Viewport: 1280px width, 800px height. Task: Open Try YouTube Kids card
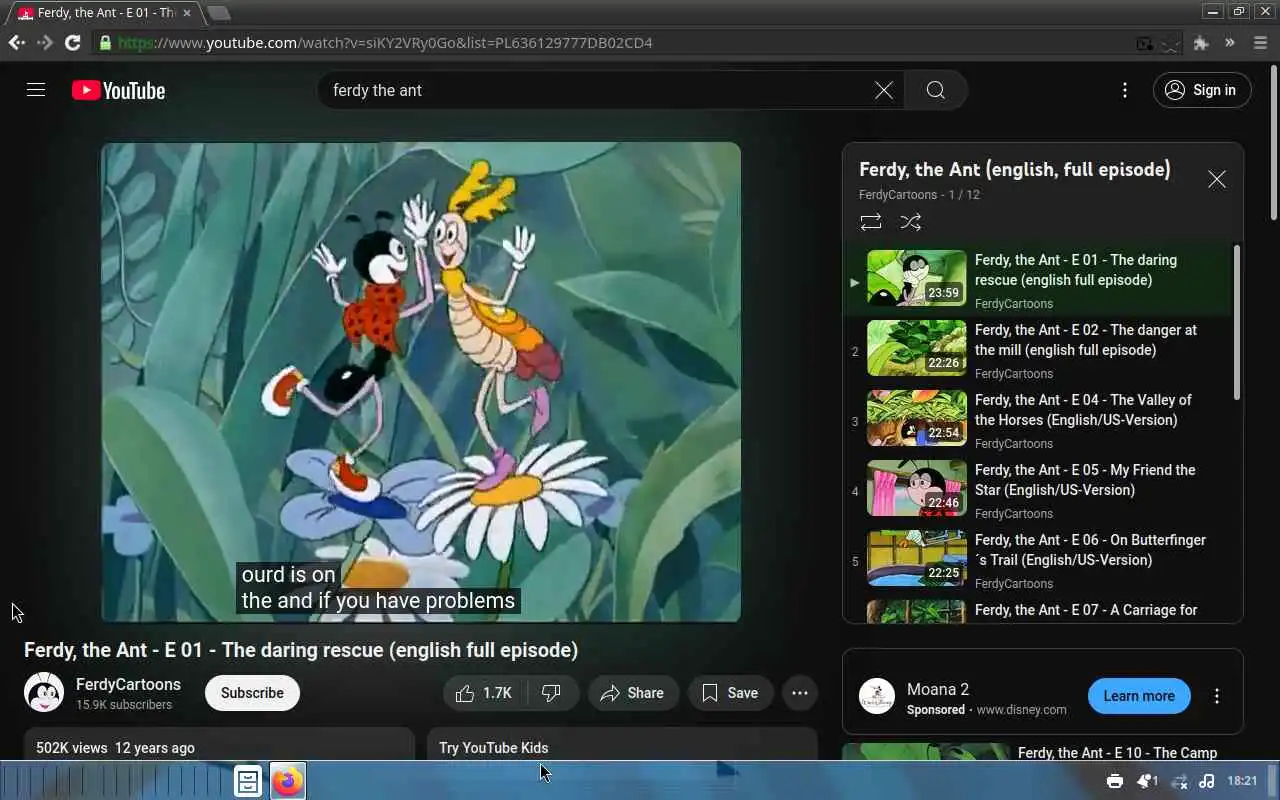pyautogui.click(x=622, y=744)
